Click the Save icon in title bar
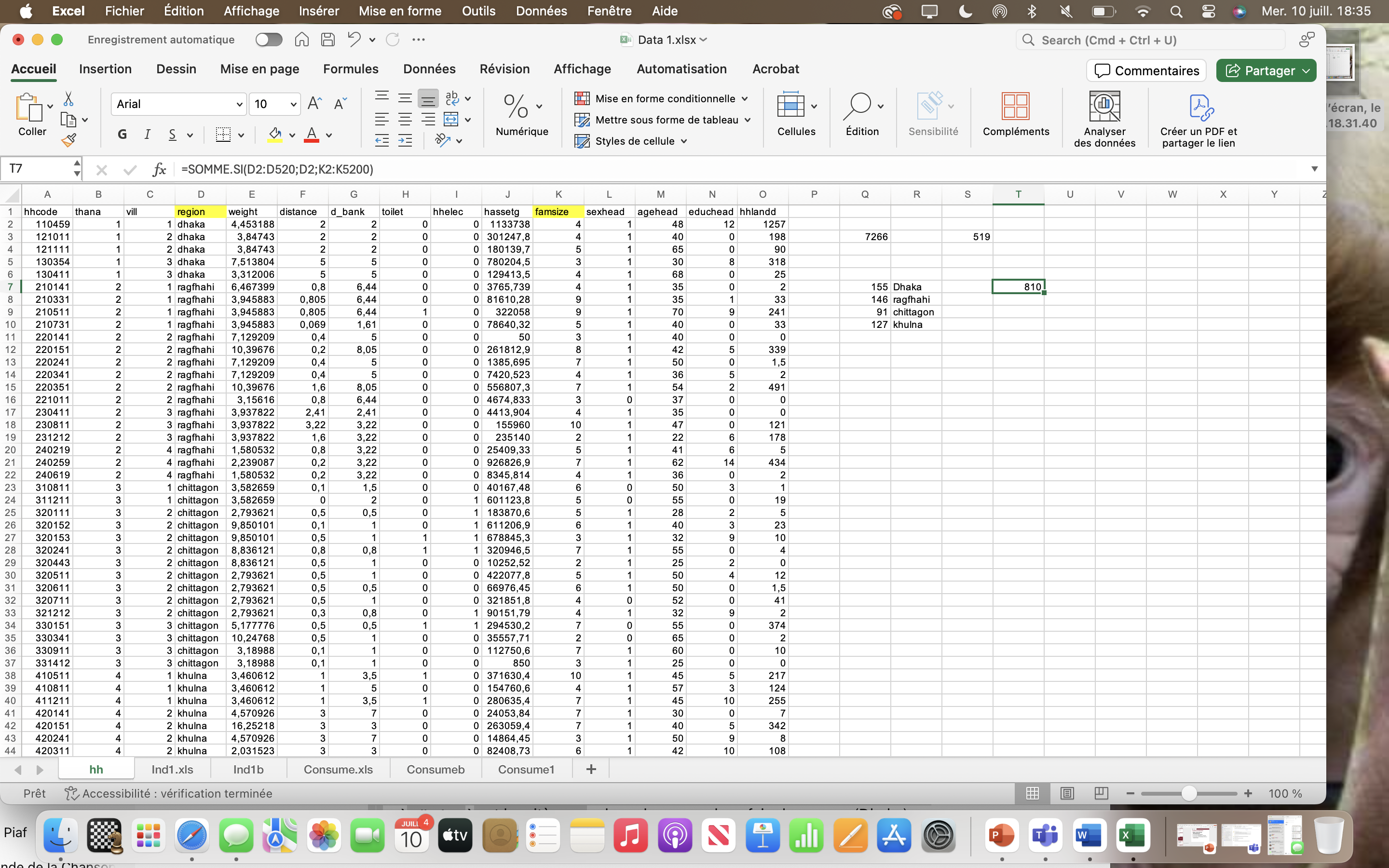 (328, 40)
